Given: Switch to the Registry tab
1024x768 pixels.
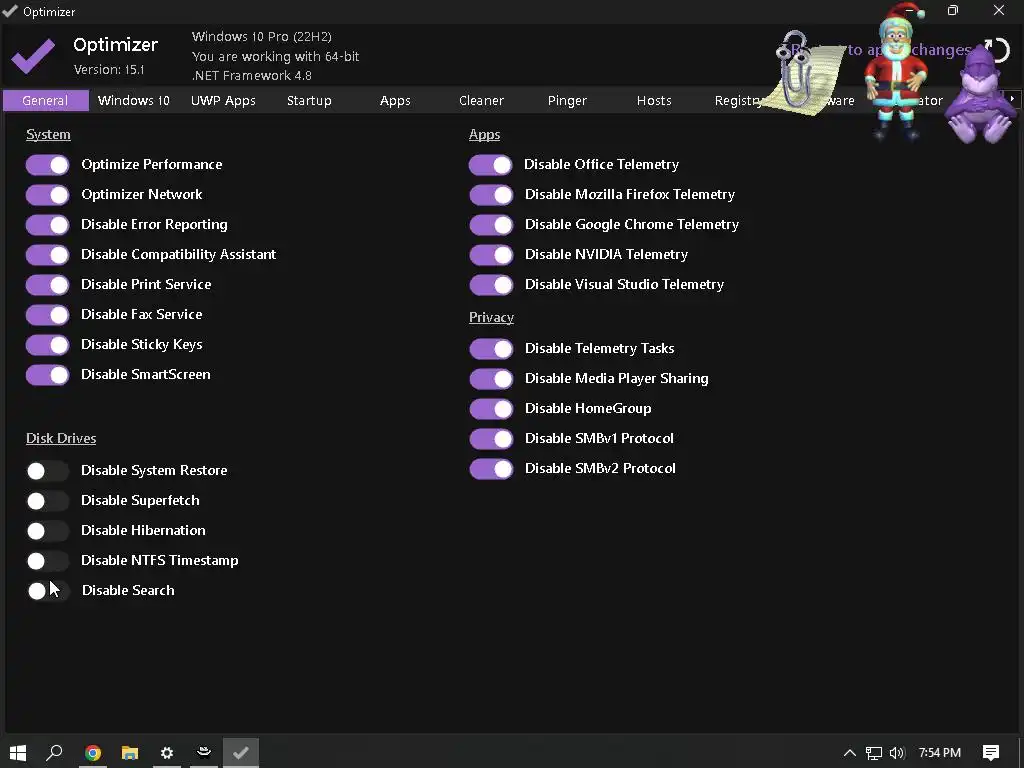Looking at the screenshot, I should (739, 101).
